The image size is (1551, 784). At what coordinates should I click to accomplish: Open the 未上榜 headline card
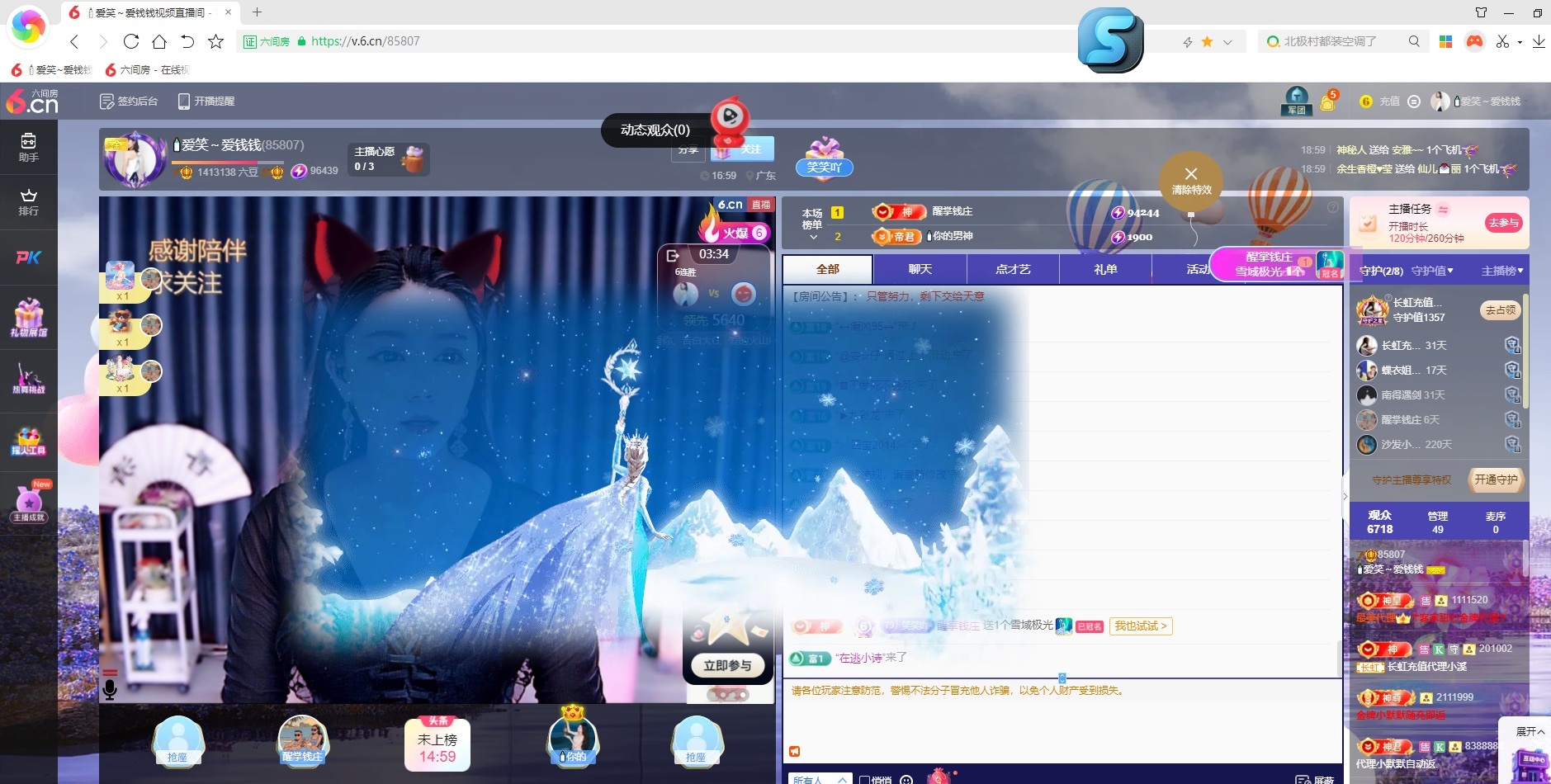[437, 744]
